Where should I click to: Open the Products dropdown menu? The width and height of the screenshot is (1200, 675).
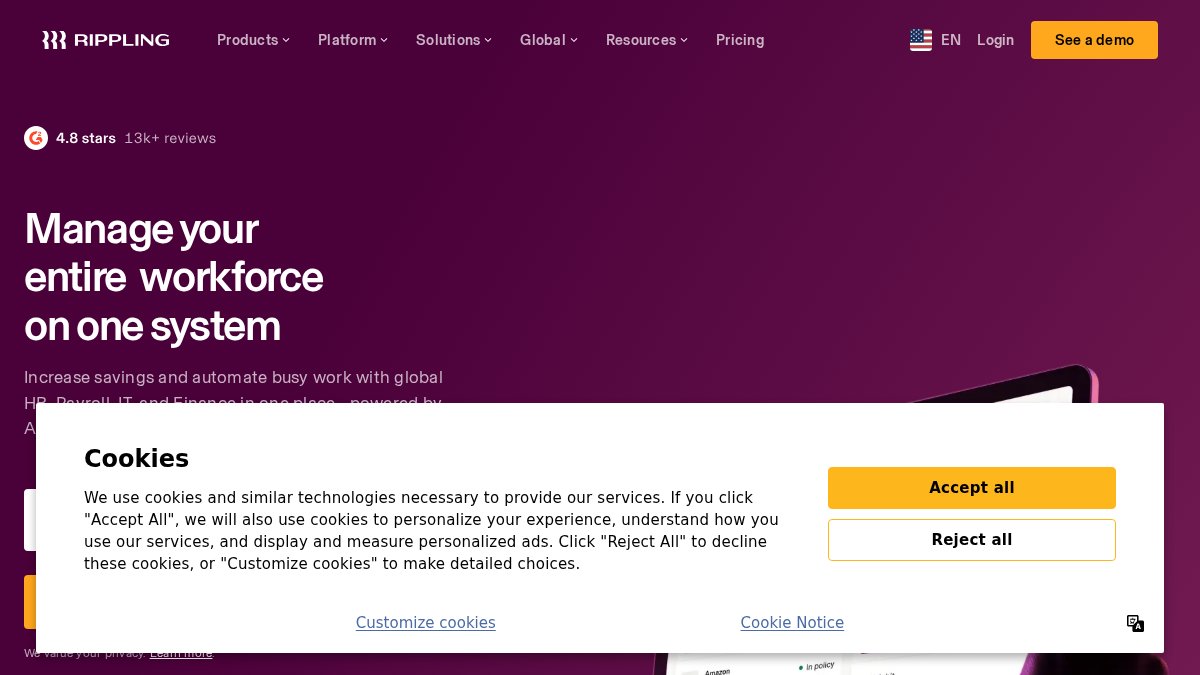click(253, 40)
